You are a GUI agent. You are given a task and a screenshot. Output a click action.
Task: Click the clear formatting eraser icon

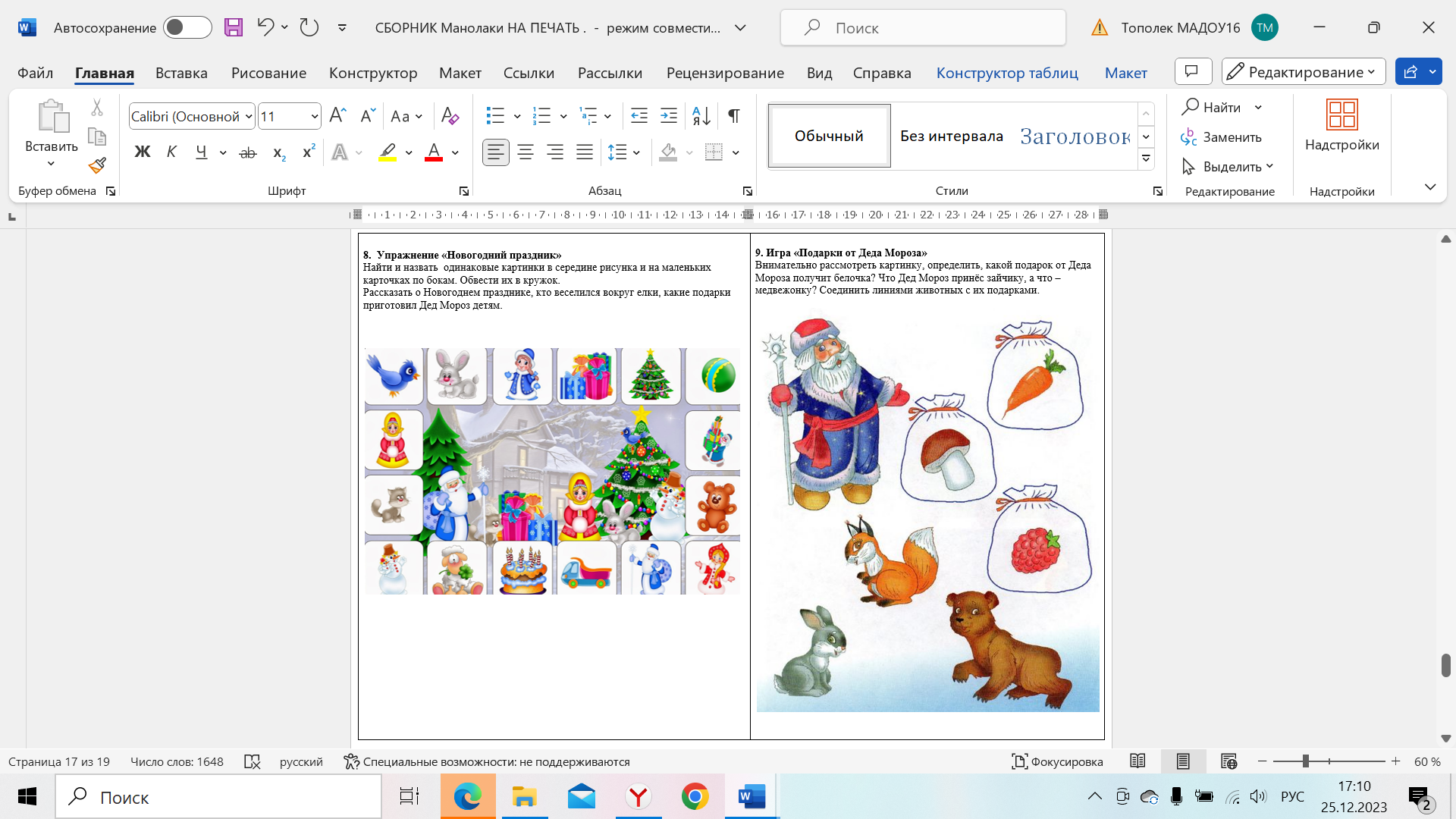pos(450,116)
